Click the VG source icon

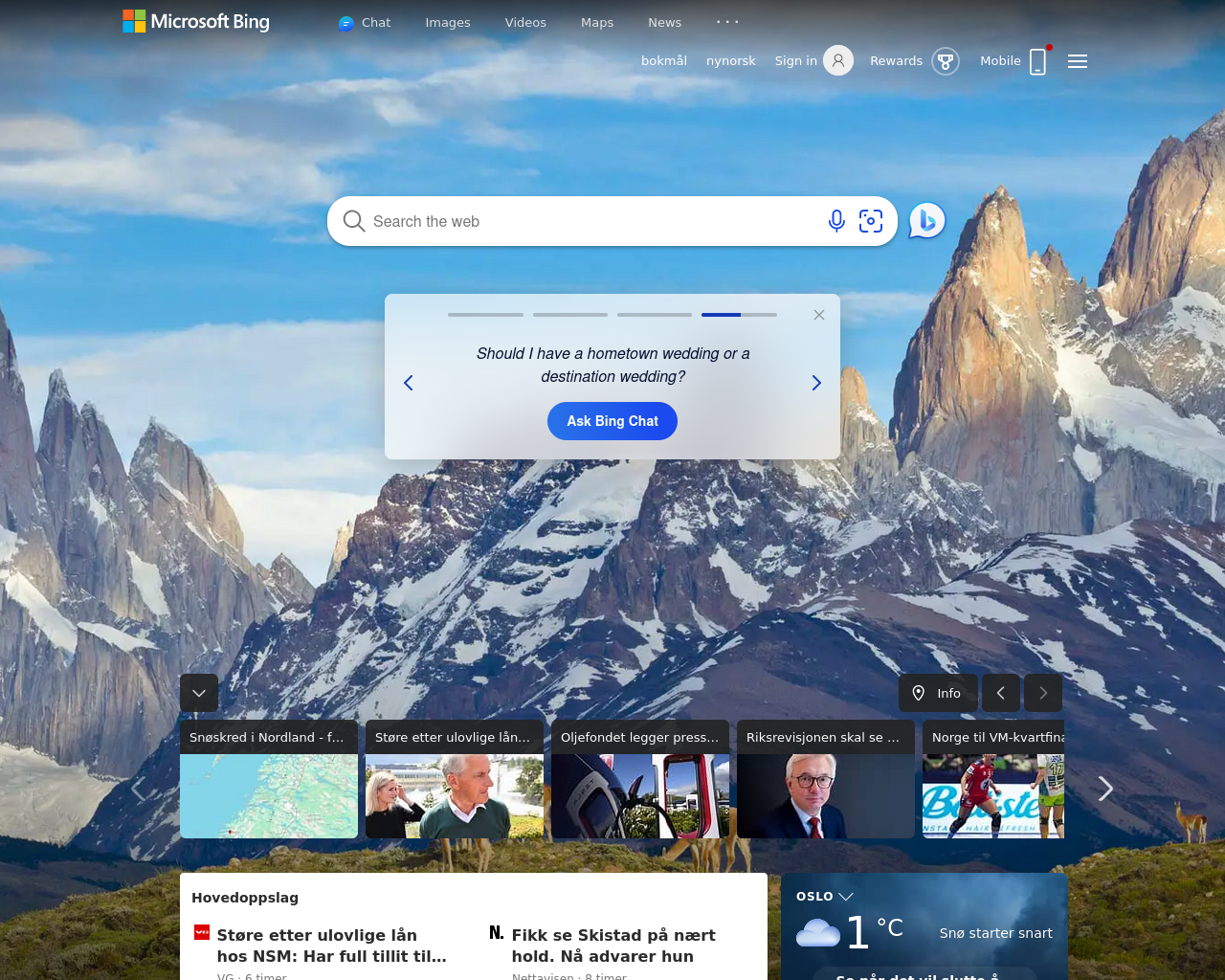[202, 932]
